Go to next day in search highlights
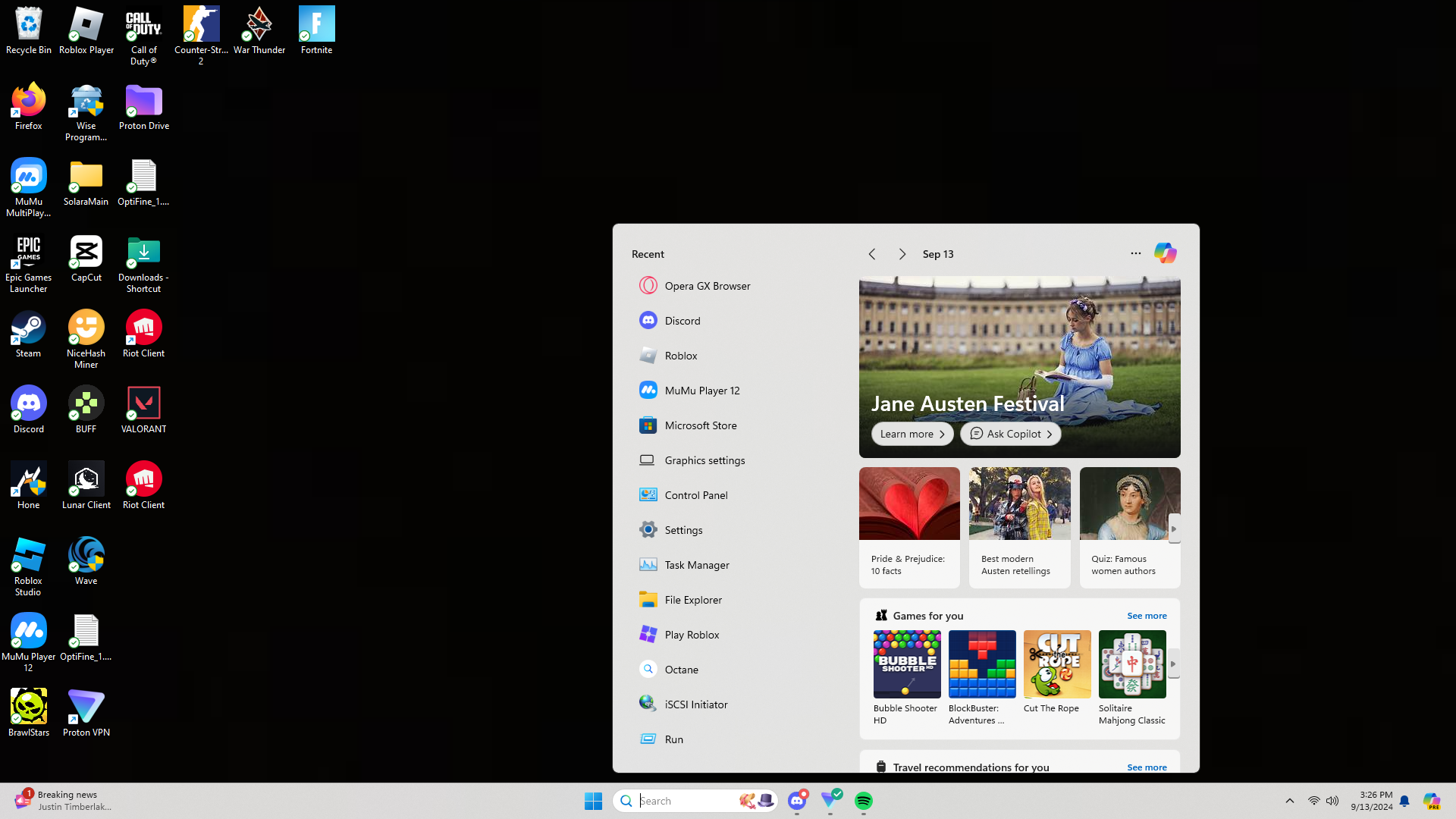The image size is (1456, 819). tap(902, 254)
